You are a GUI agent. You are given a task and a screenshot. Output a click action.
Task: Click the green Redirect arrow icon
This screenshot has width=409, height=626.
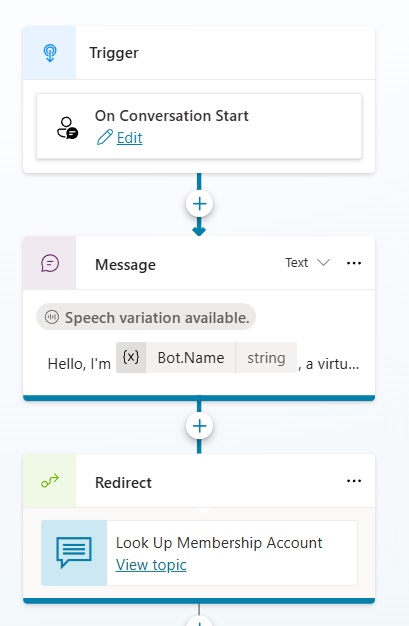pos(50,481)
